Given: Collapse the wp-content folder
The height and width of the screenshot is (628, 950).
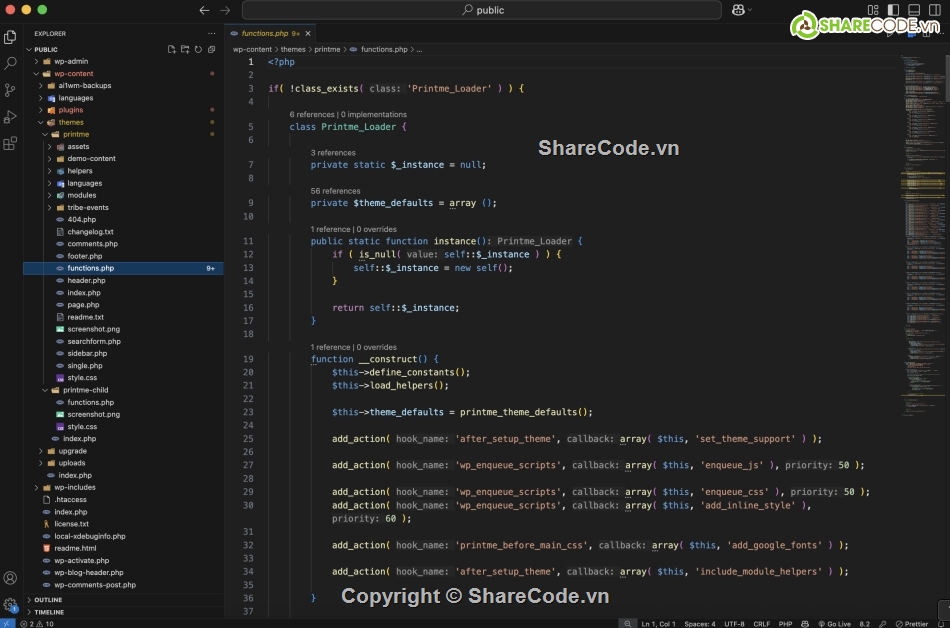Looking at the screenshot, I should (x=36, y=74).
